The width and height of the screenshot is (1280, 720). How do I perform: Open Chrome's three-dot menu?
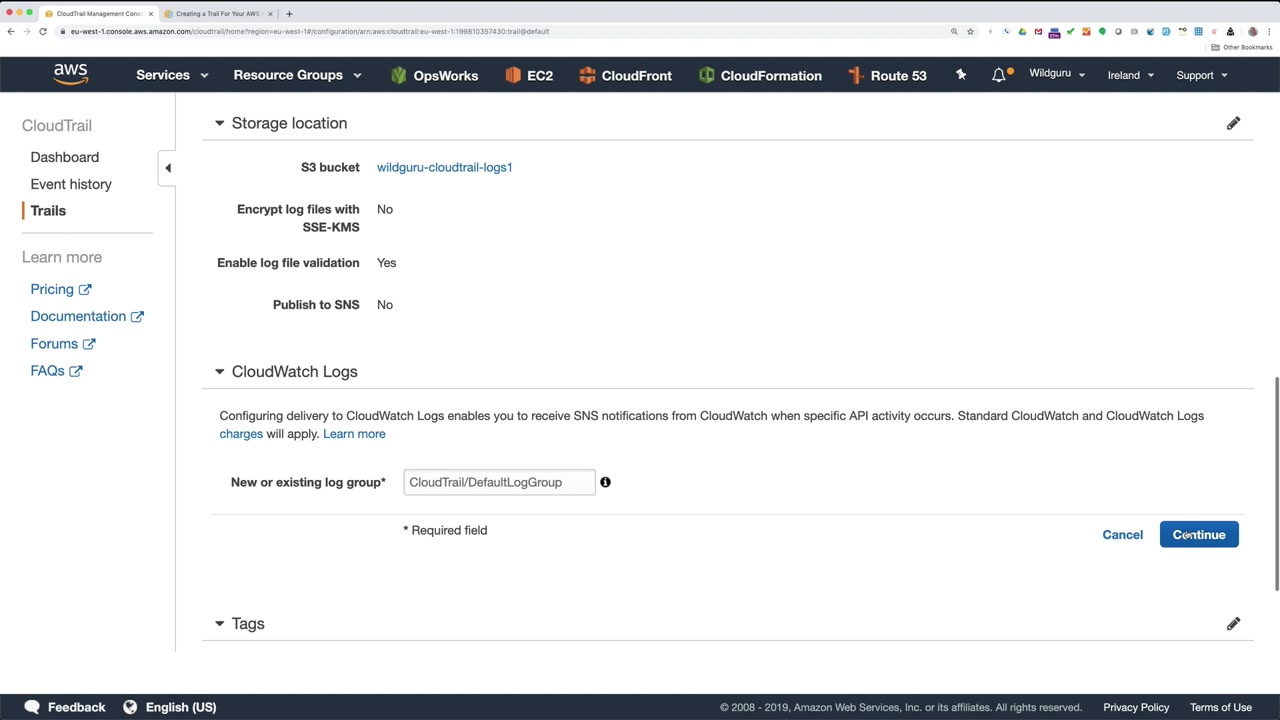(1269, 31)
